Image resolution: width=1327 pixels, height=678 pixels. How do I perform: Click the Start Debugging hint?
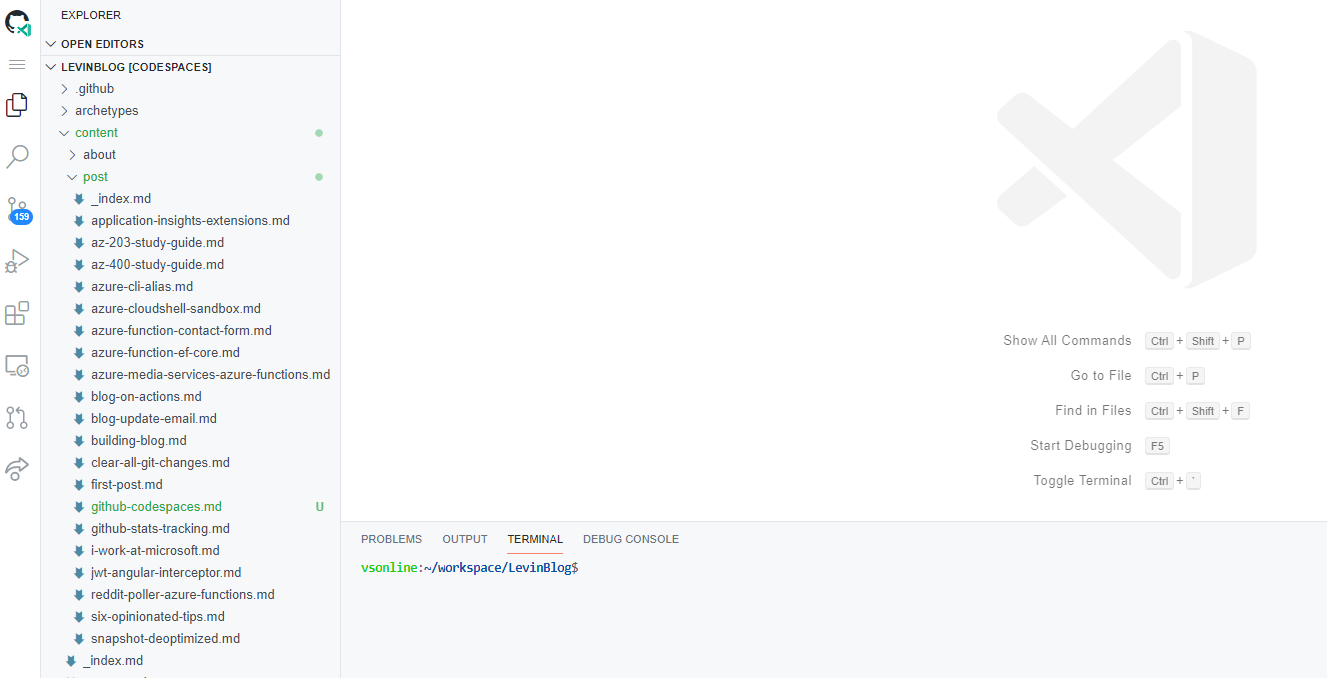pyautogui.click(x=1081, y=446)
